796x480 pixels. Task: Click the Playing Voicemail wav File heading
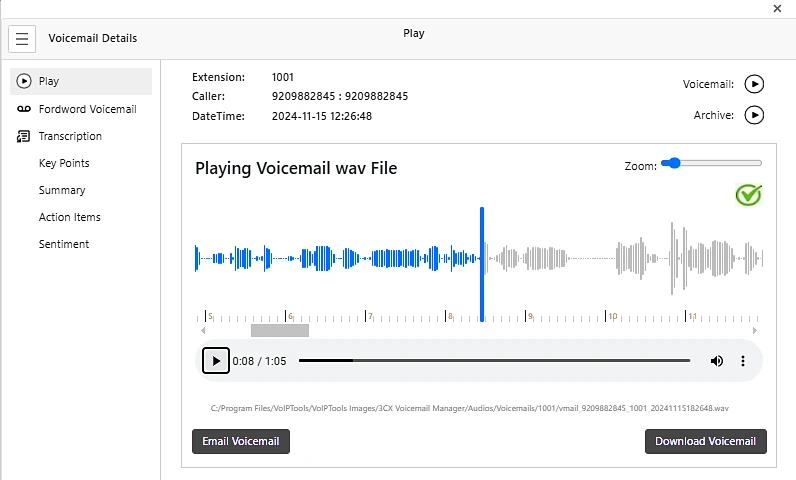coord(296,168)
